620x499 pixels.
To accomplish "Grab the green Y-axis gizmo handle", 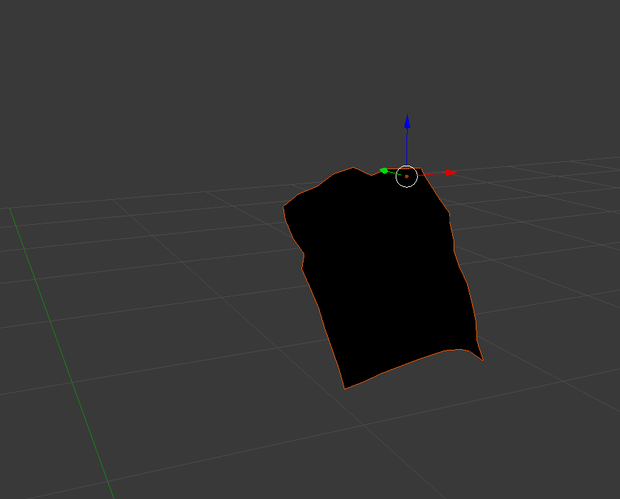I will 384,170.
